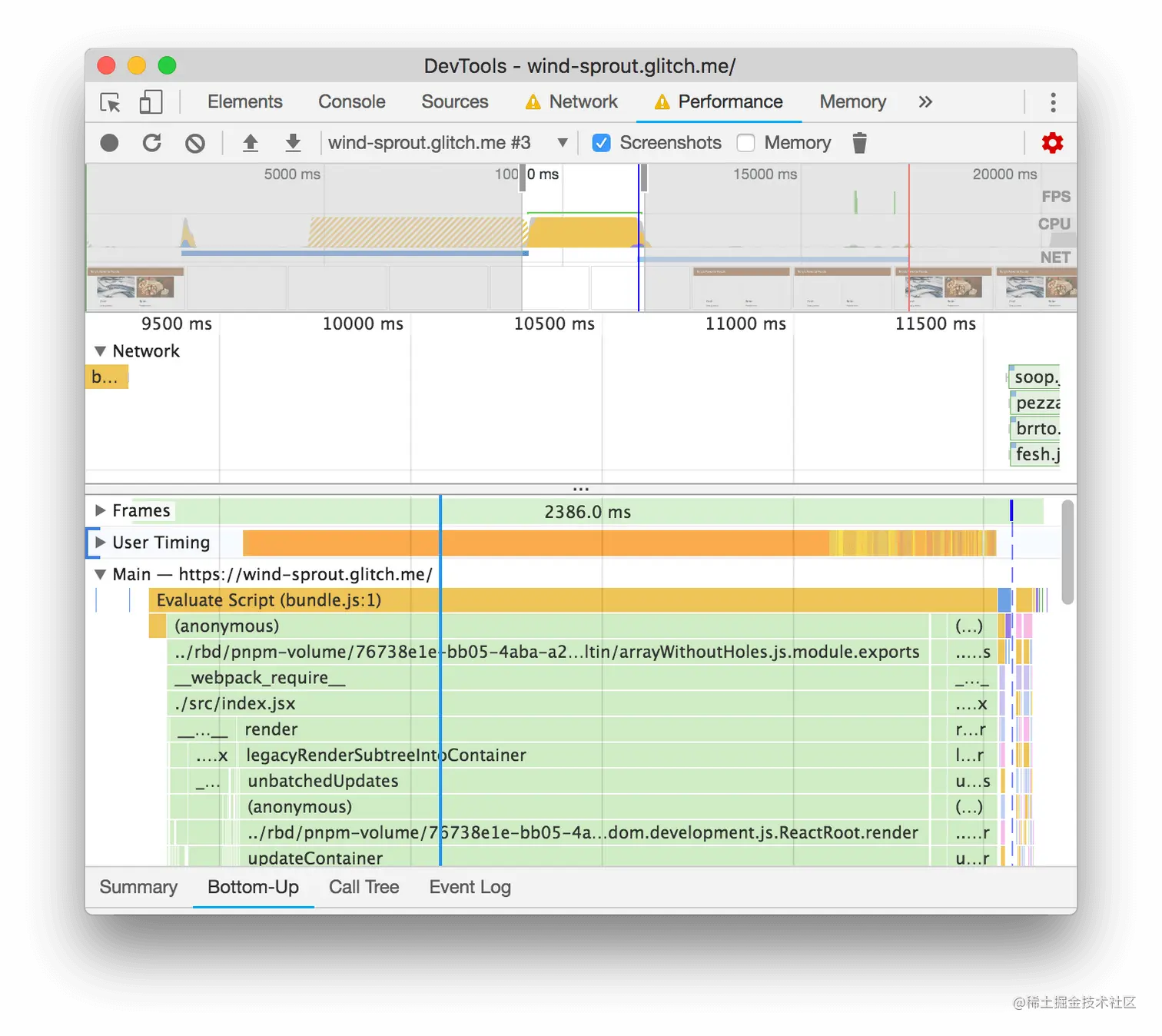Collapse the Main thread track

(100, 574)
